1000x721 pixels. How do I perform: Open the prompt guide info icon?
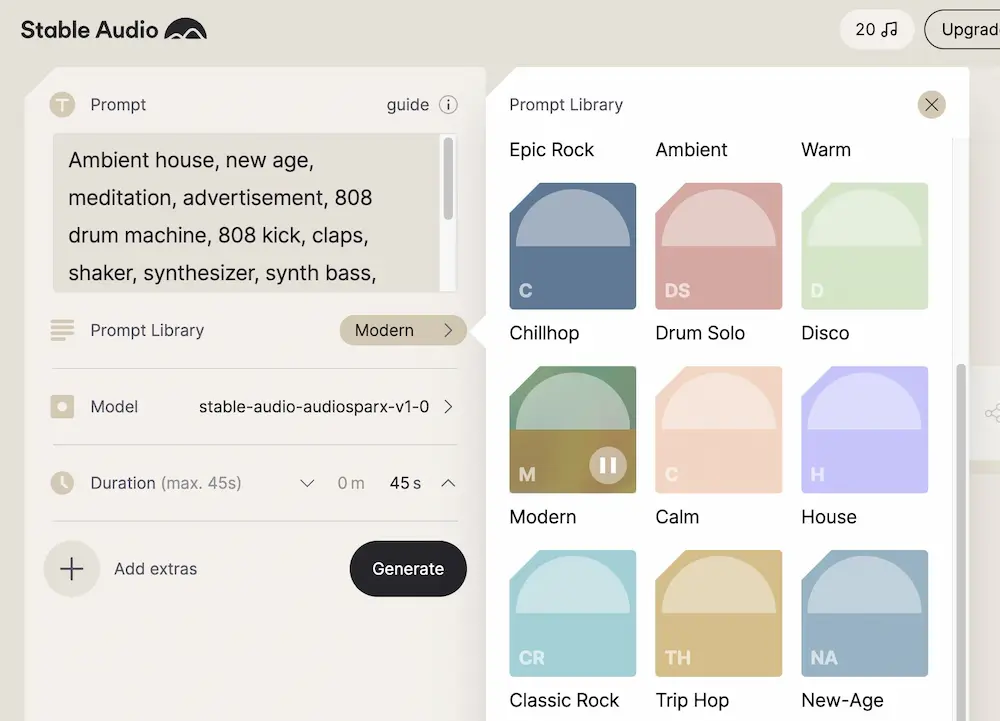(x=448, y=105)
